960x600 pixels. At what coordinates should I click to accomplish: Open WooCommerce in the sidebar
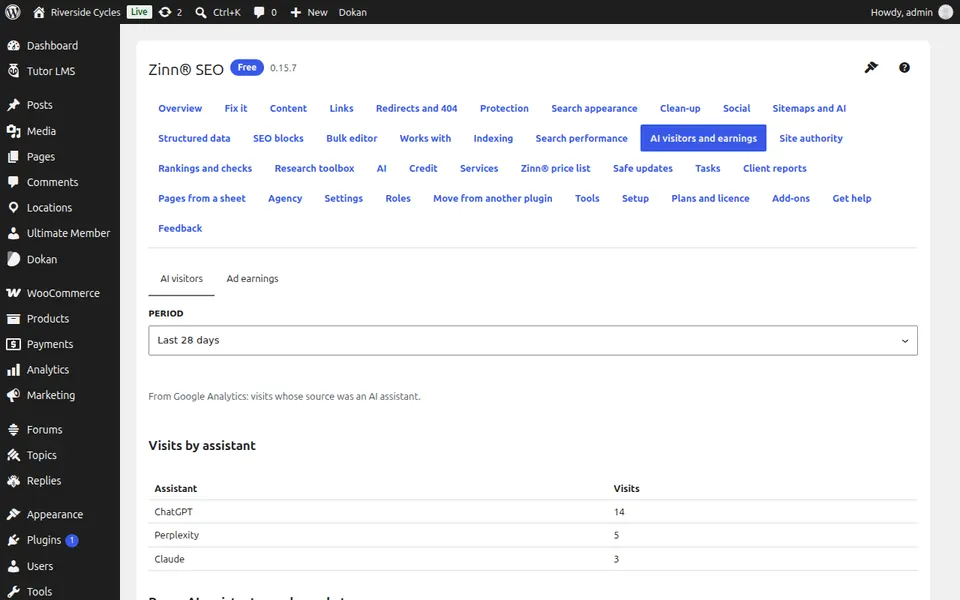point(60,293)
